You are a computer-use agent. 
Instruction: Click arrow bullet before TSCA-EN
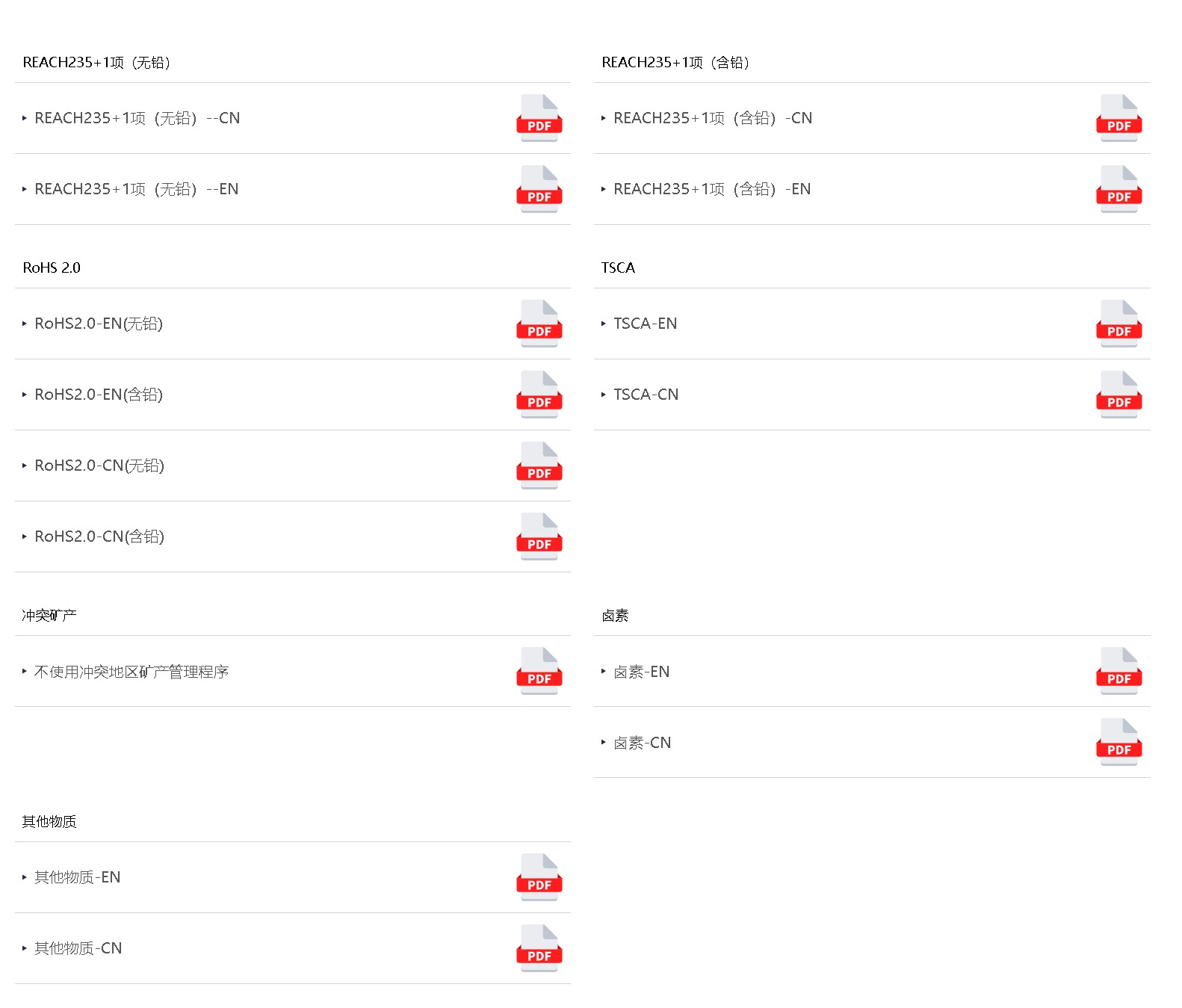604,324
